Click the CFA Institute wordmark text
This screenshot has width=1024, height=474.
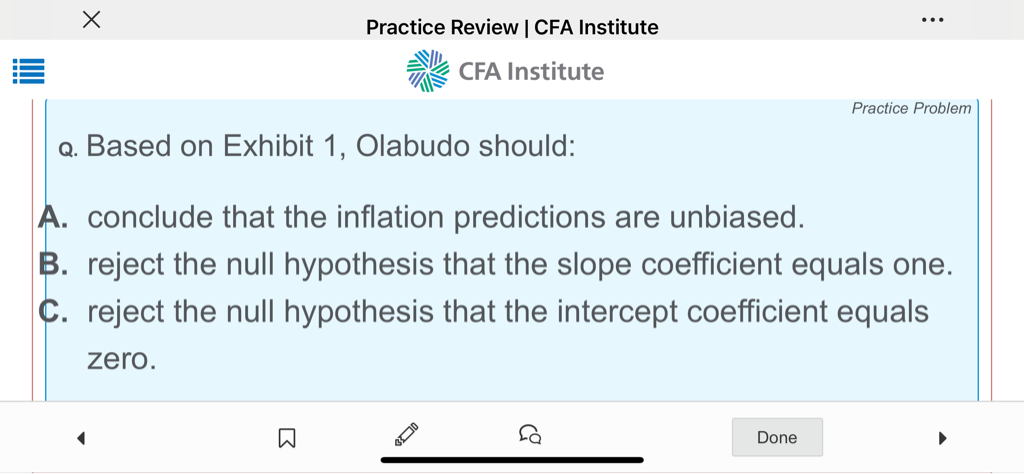(x=531, y=72)
